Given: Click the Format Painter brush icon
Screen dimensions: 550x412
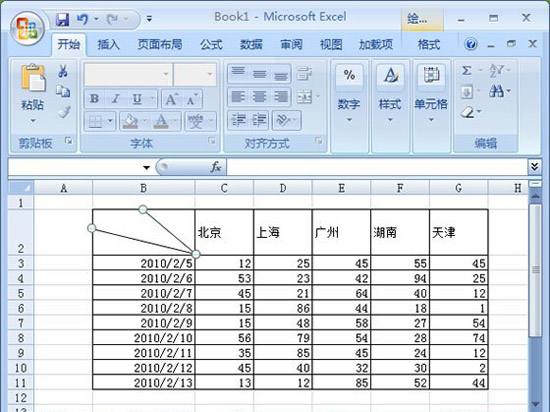Looking at the screenshot, I should coord(64,112).
